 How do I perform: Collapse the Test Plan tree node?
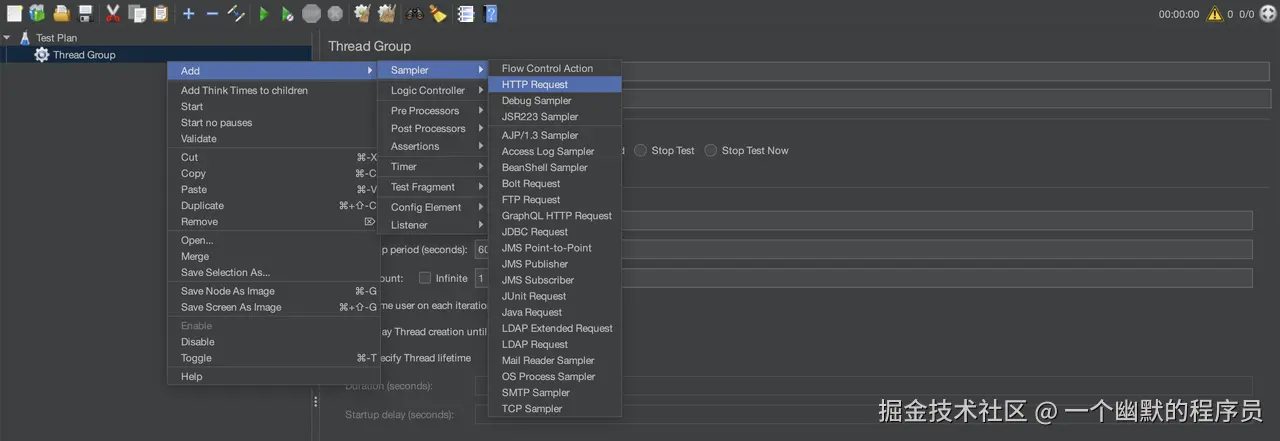(x=7, y=38)
